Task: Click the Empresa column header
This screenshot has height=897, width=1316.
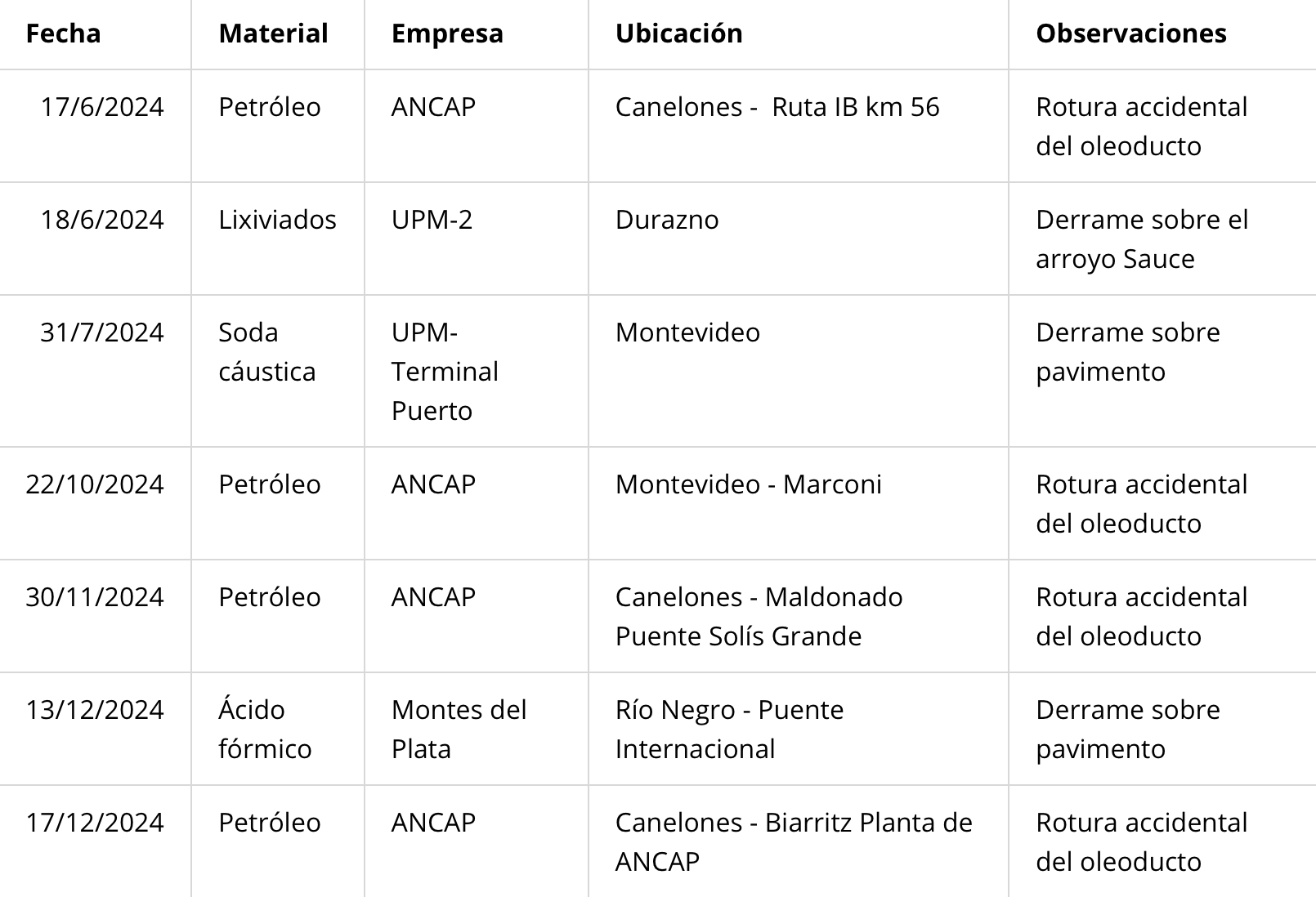Action: click(476, 33)
